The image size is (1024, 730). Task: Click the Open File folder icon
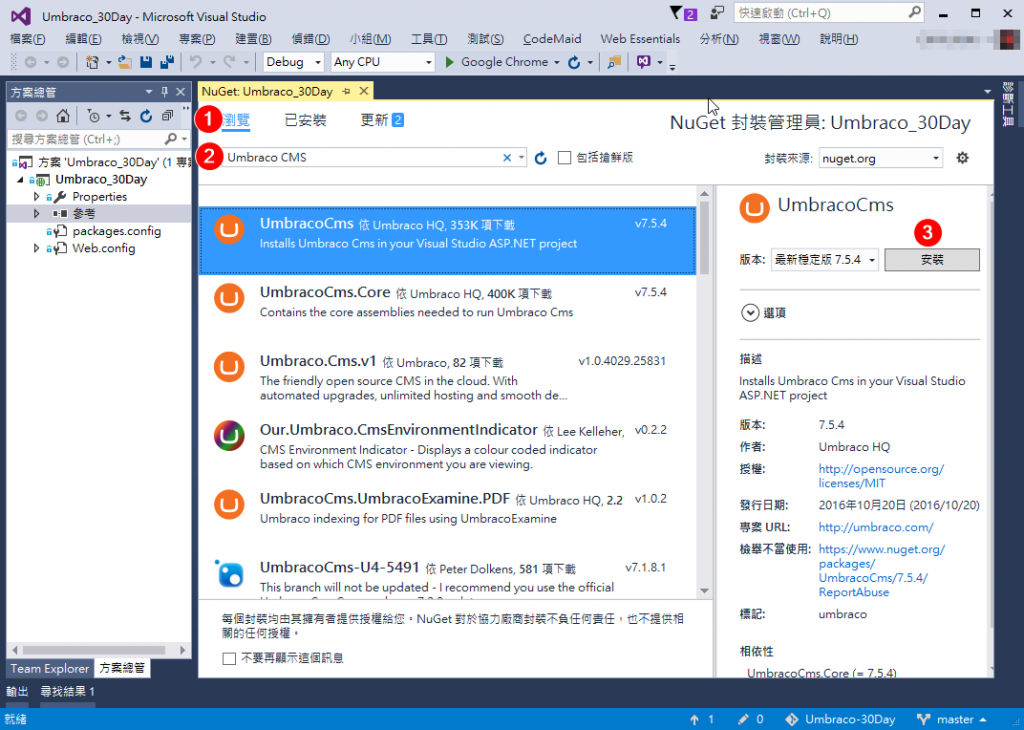124,62
